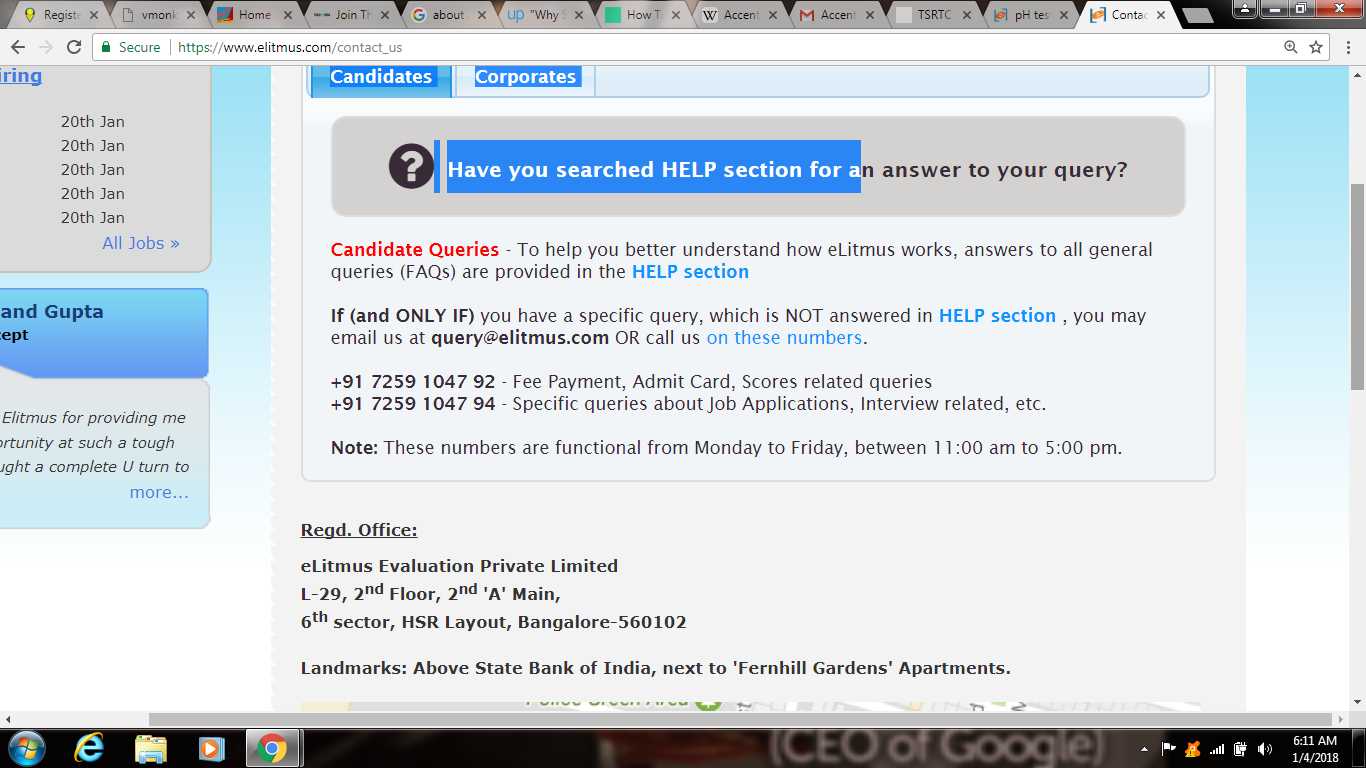Viewport: 1366px width, 768px height.
Task: Click the address bar URL field
Action: tap(700, 47)
